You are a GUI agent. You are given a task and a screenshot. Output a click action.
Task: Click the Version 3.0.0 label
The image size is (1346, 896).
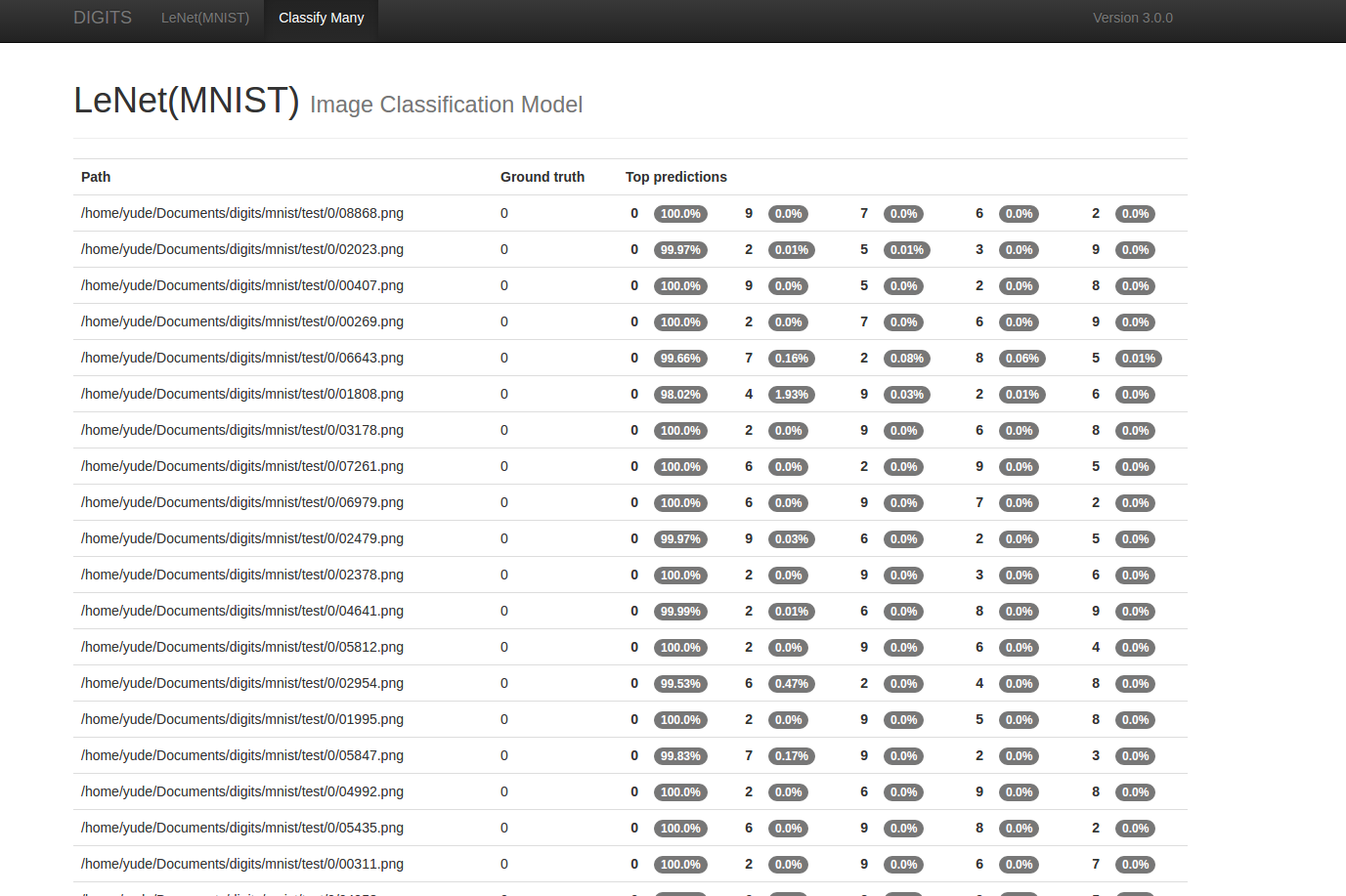click(x=1133, y=18)
